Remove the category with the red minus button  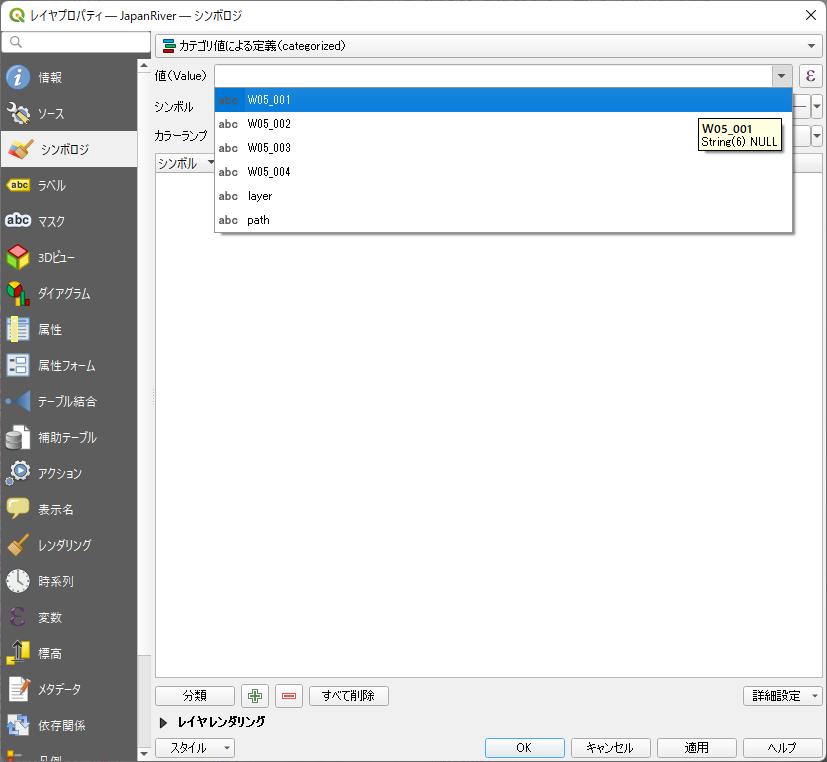(288, 696)
